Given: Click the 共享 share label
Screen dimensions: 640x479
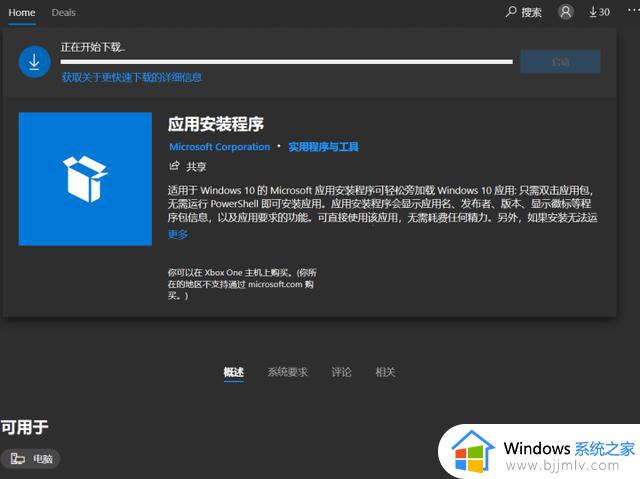Looking at the screenshot, I should [196, 166].
